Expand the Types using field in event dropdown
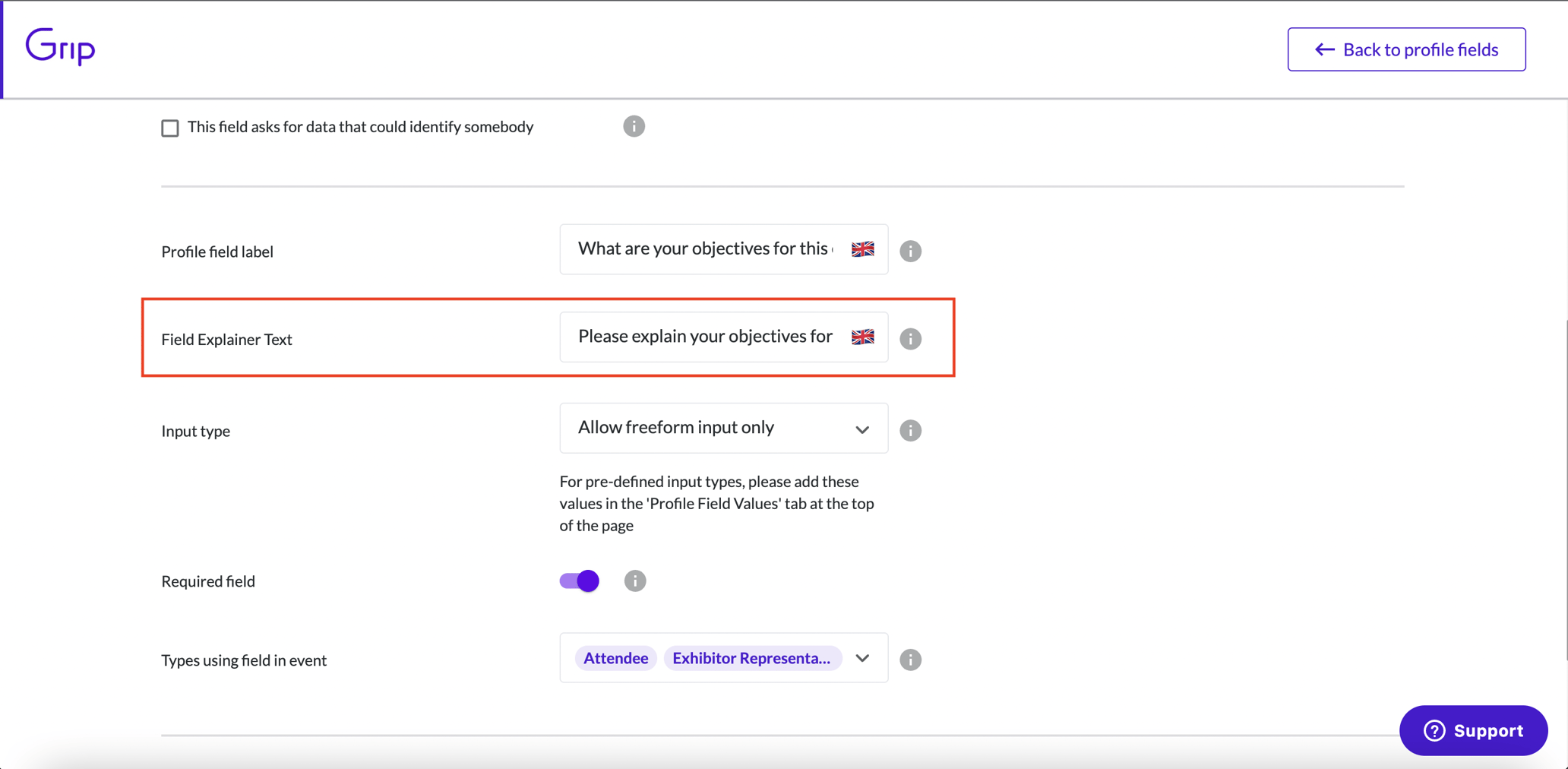 tap(861, 659)
